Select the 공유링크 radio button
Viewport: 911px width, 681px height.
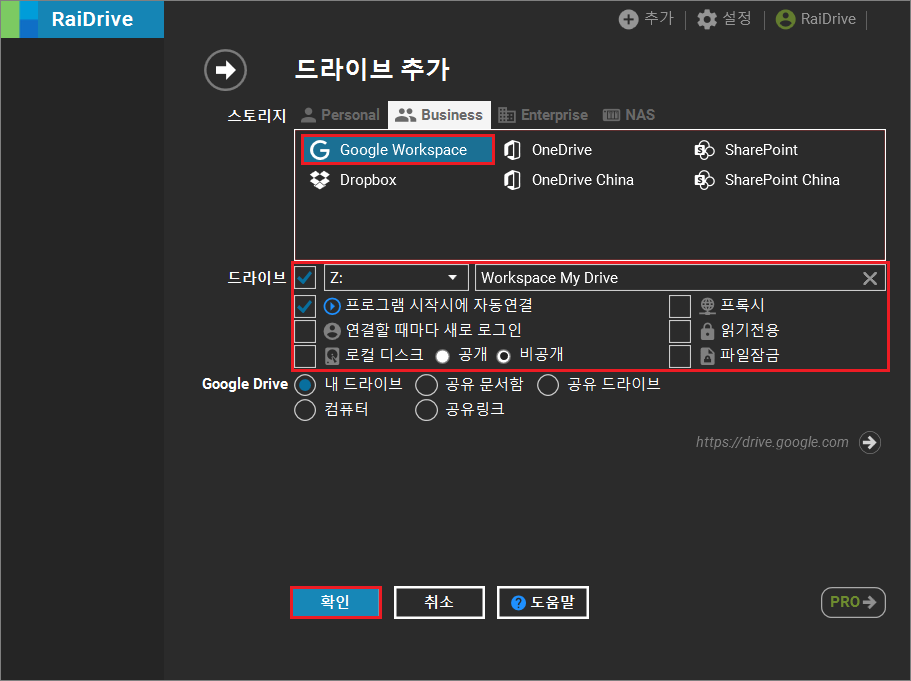(426, 410)
